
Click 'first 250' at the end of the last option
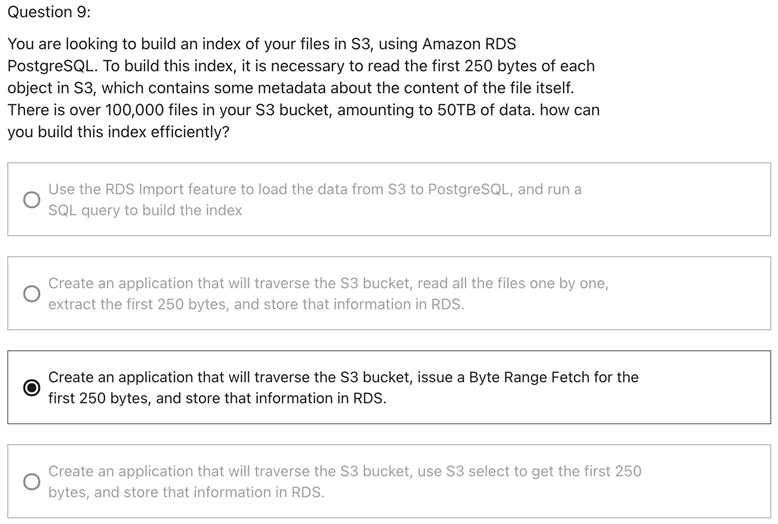click(612, 471)
